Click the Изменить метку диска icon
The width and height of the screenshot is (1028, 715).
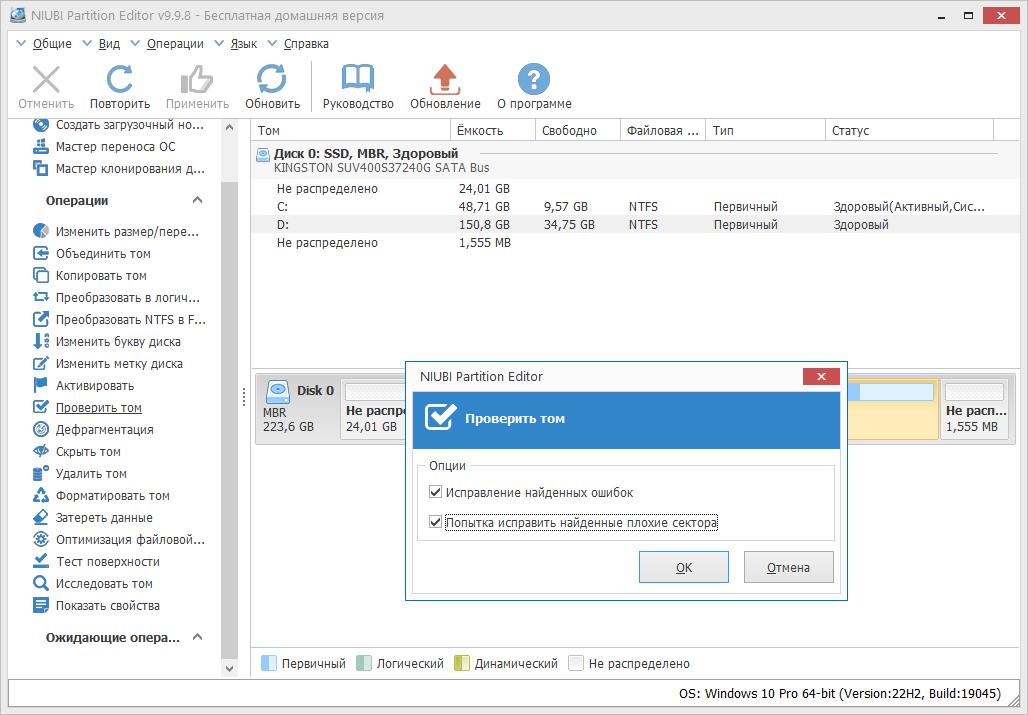click(41, 363)
